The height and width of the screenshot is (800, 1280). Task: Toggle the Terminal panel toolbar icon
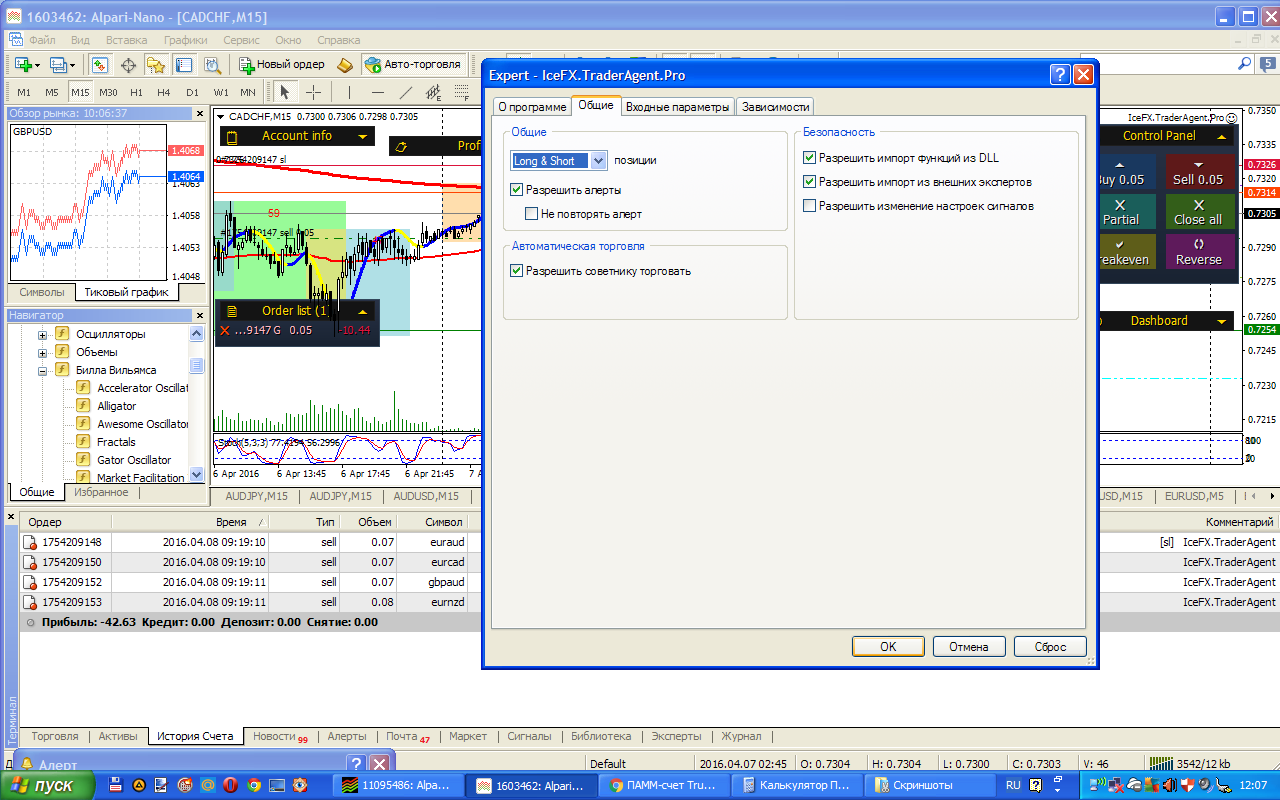[184, 65]
